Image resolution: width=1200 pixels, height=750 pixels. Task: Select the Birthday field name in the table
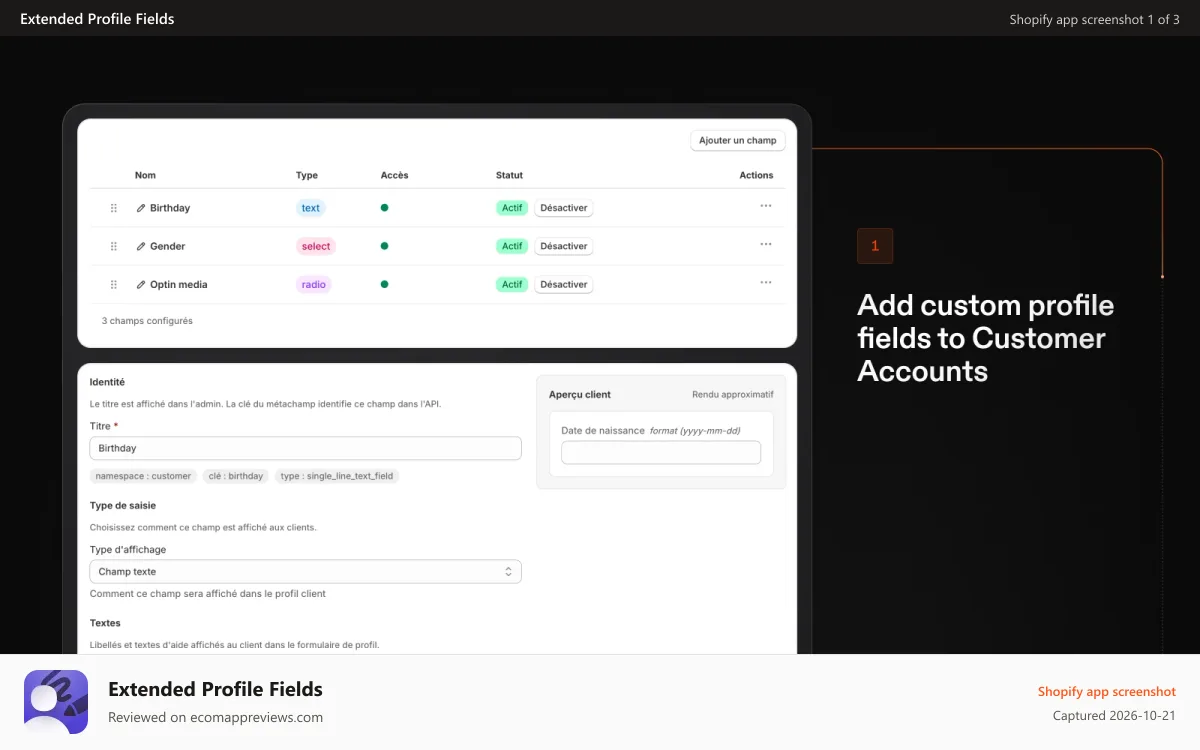coord(170,208)
